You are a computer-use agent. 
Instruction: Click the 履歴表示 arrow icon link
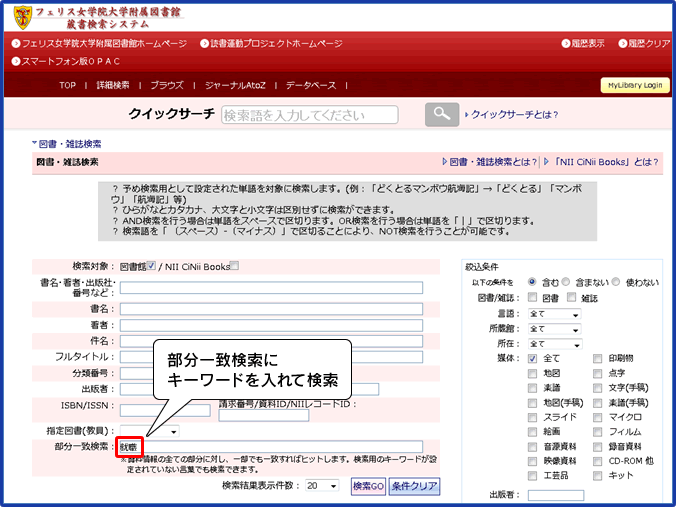point(563,44)
